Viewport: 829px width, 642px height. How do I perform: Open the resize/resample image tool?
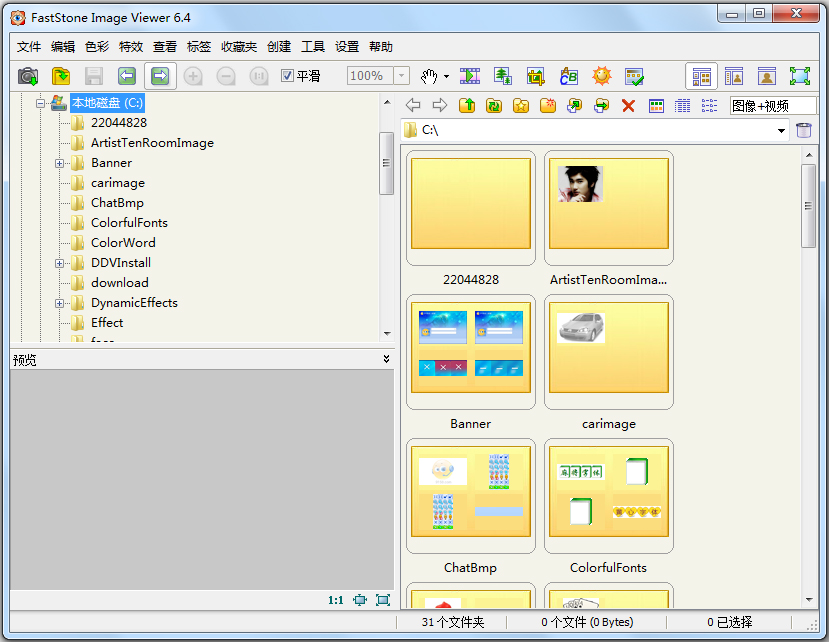click(503, 76)
